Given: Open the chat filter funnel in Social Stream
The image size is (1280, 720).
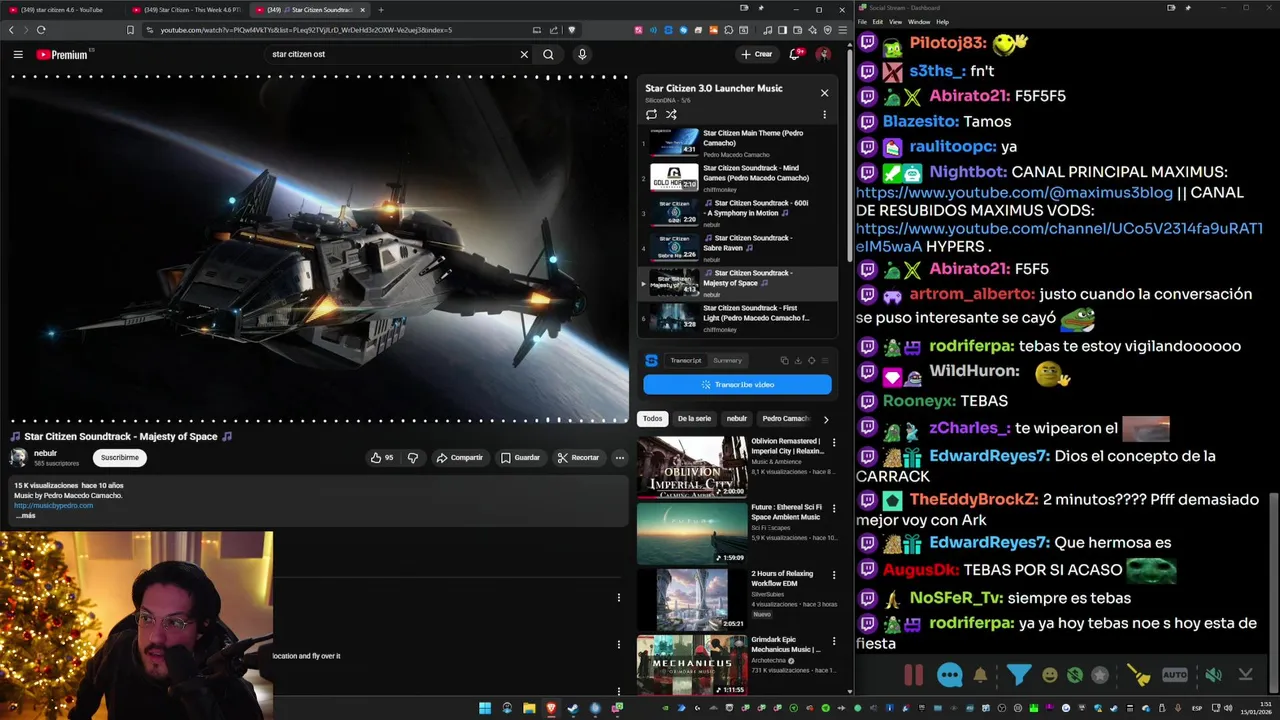Looking at the screenshot, I should 1018,675.
